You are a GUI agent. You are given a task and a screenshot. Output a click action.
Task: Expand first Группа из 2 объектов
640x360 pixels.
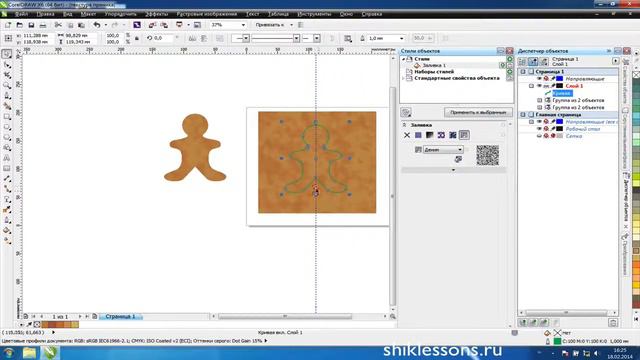pos(540,100)
